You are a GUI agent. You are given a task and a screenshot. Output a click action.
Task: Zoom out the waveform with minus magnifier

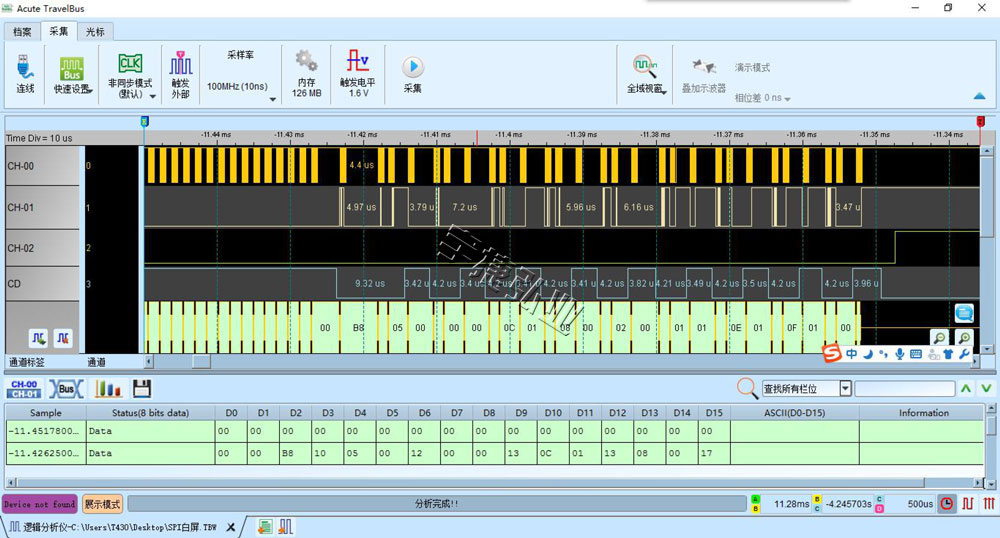point(939,338)
